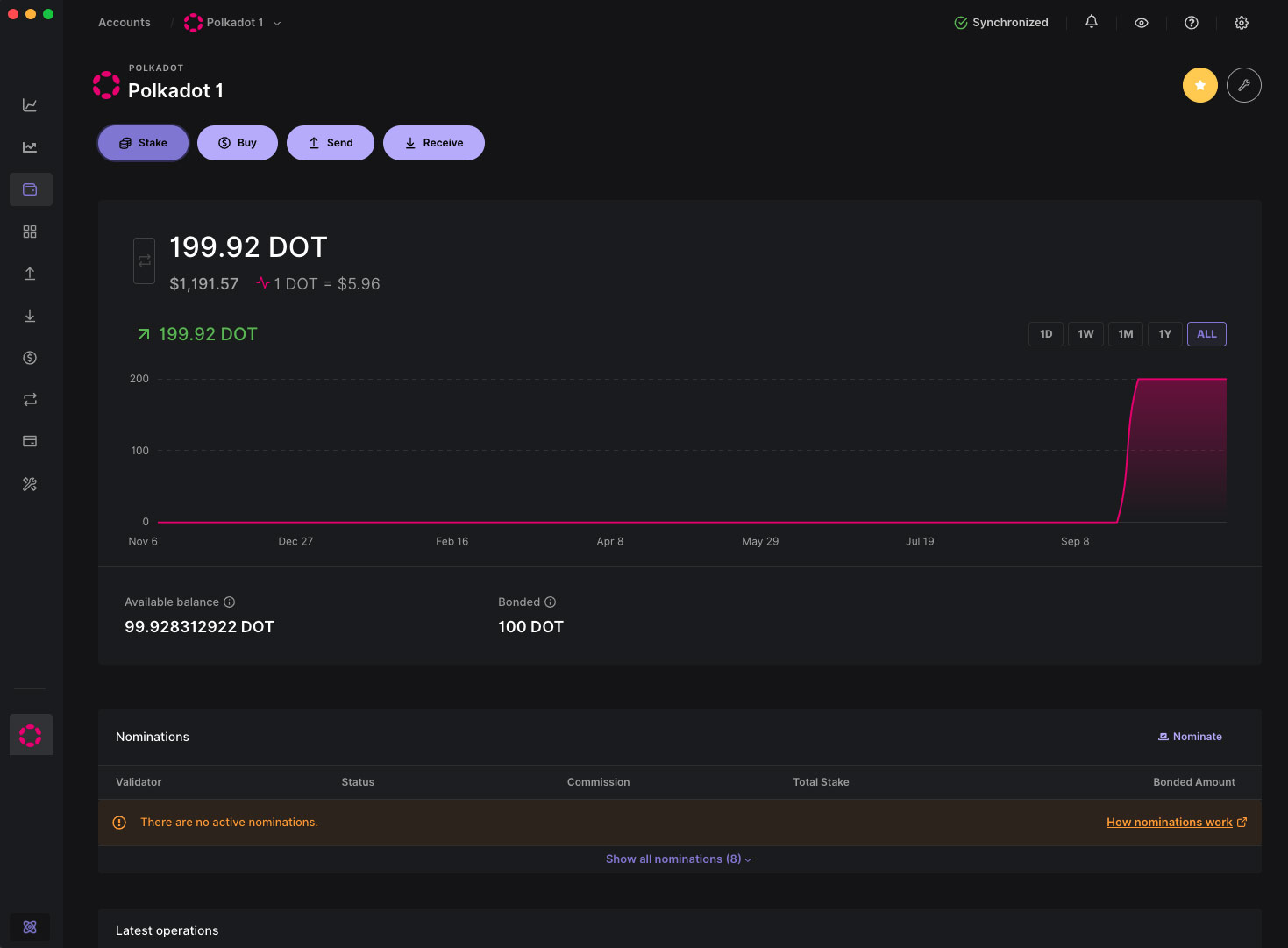This screenshot has height=948, width=1288.
Task: Open the Discover grid icon in sidebar
Action: (30, 232)
